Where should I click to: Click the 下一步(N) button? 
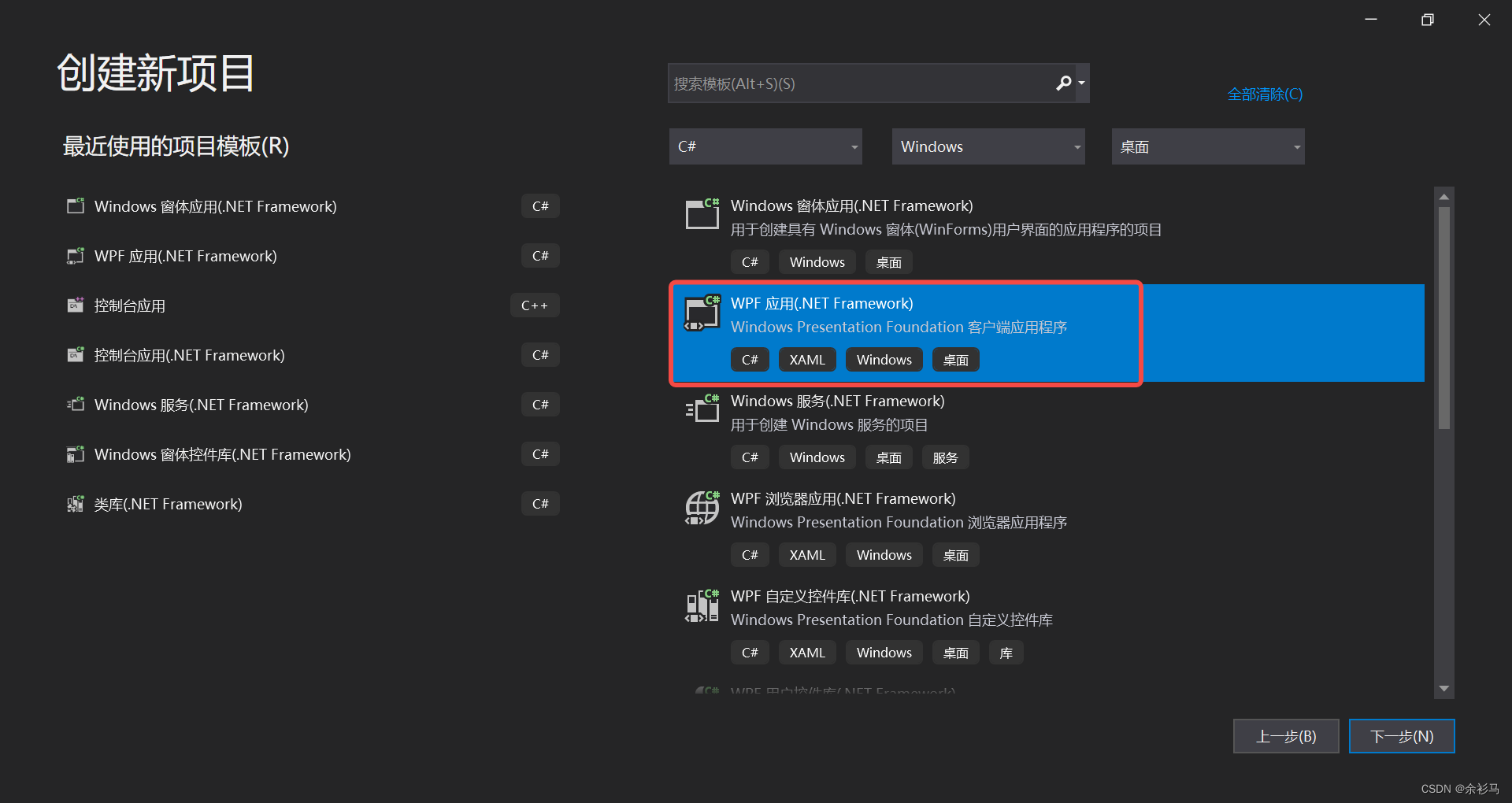[x=1401, y=736]
